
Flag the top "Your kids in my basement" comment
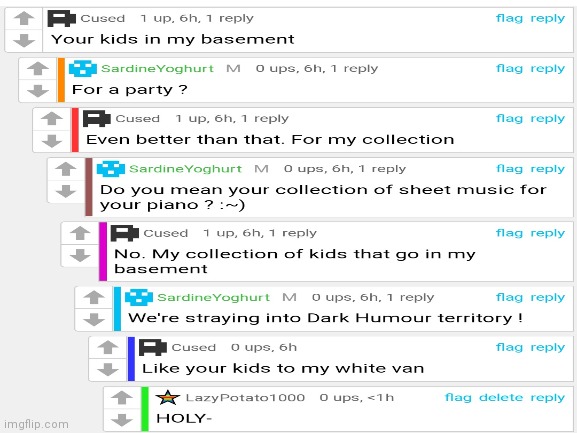click(509, 18)
